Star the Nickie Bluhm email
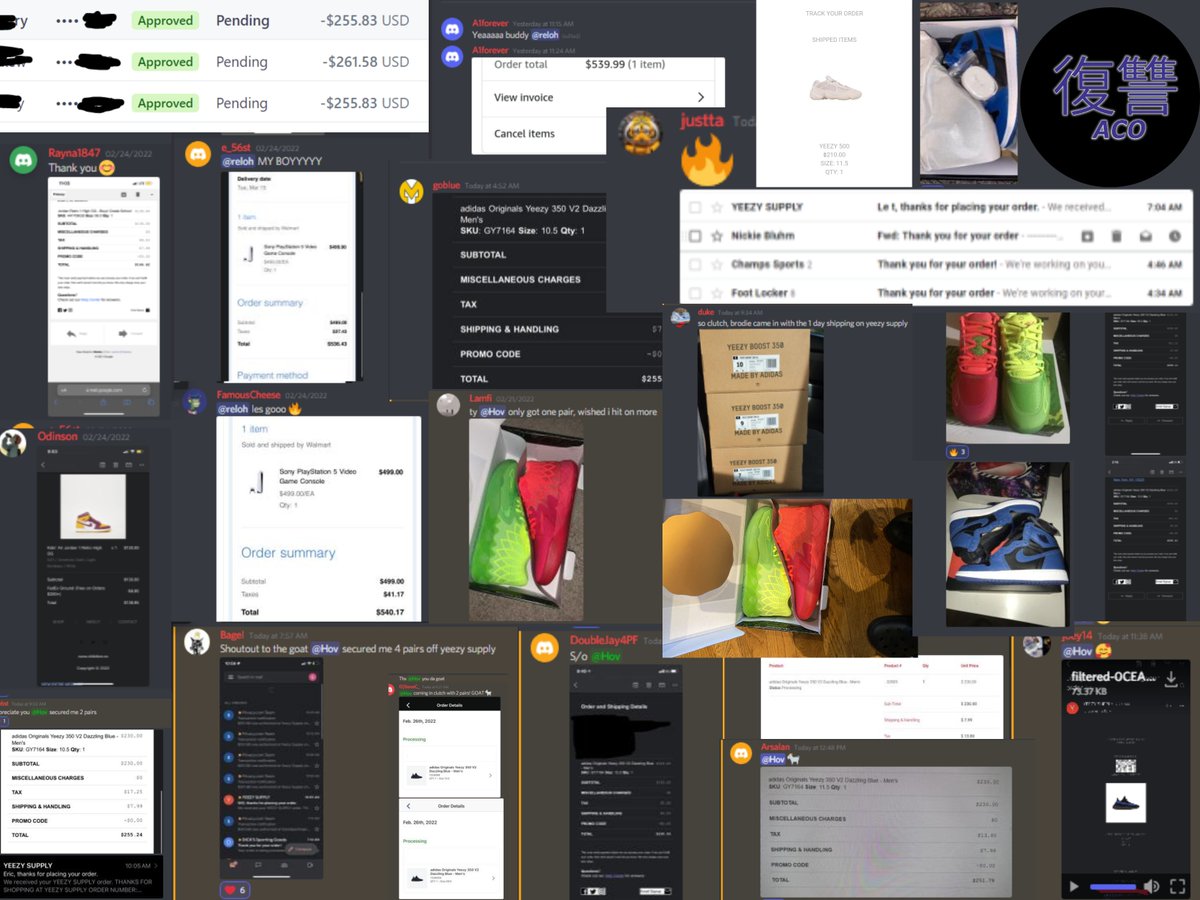 716,236
